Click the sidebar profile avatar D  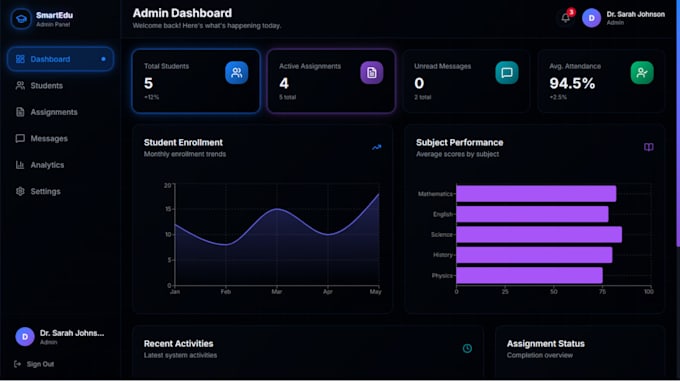(x=25, y=336)
